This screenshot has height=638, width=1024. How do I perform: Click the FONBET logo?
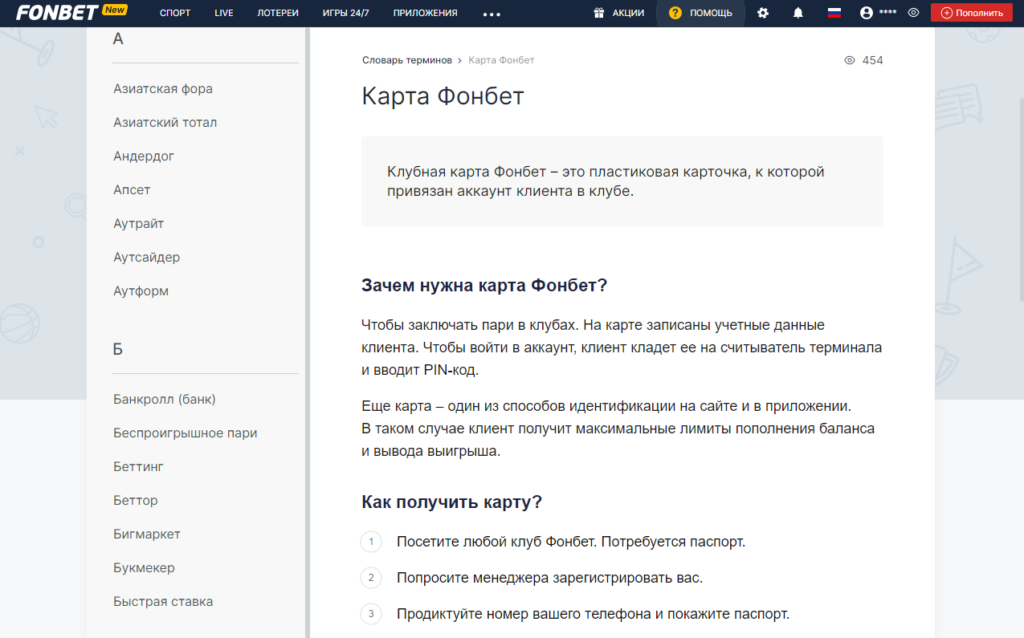click(x=57, y=12)
